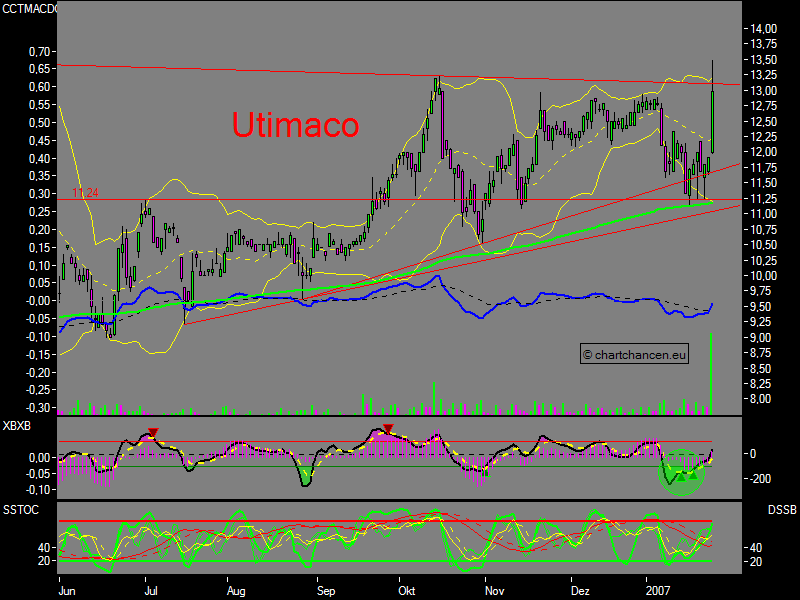Select the tallest green volume bar

click(x=710, y=375)
